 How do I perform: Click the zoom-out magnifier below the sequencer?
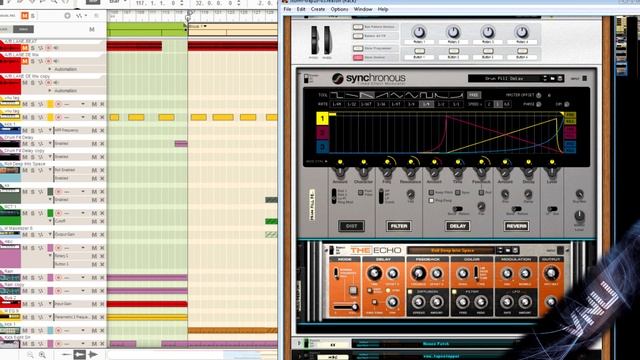tap(30, 355)
